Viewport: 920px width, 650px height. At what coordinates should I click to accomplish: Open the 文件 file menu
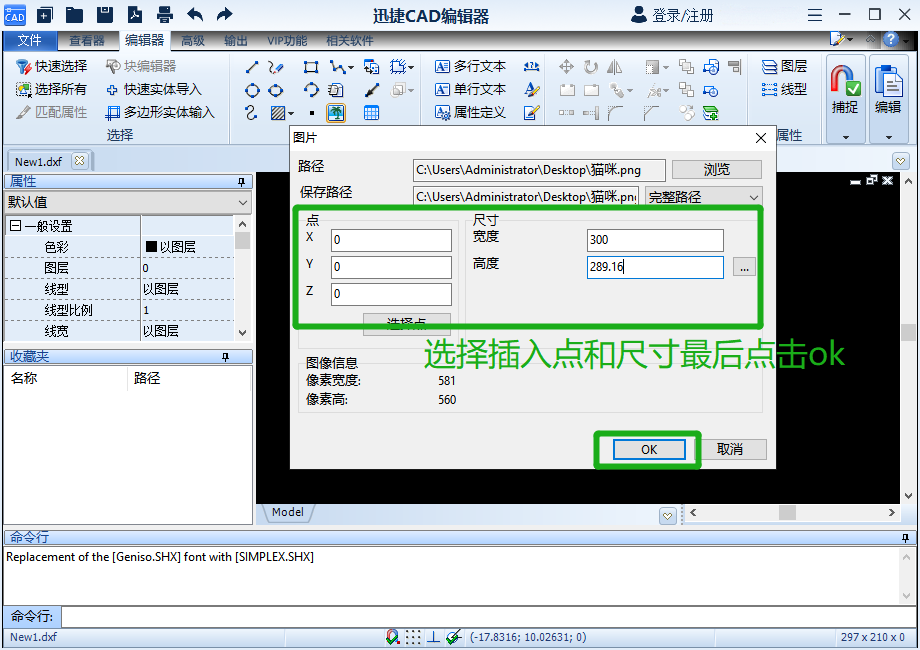(x=29, y=40)
